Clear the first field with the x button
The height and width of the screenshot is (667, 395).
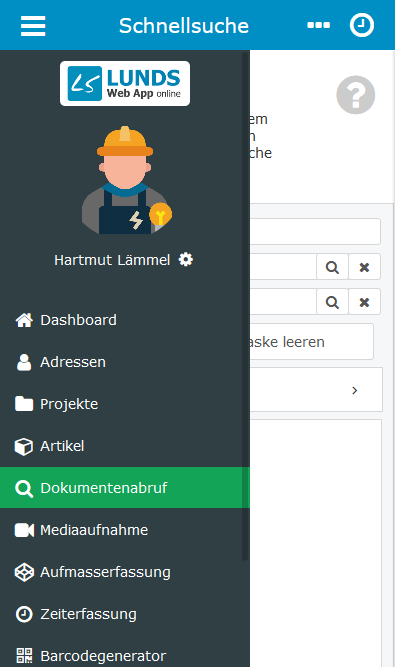tap(364, 267)
